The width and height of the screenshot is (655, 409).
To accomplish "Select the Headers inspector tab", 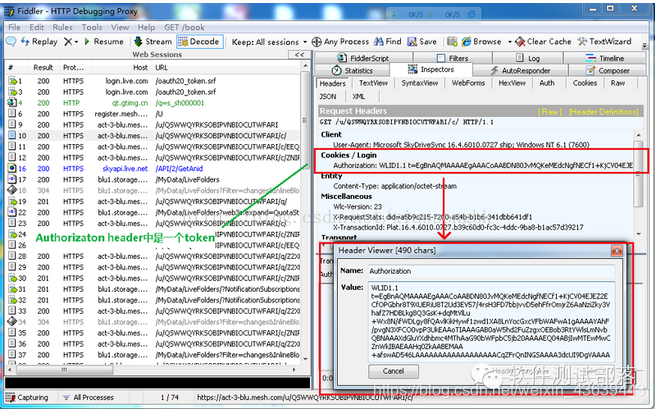I will (x=333, y=84).
